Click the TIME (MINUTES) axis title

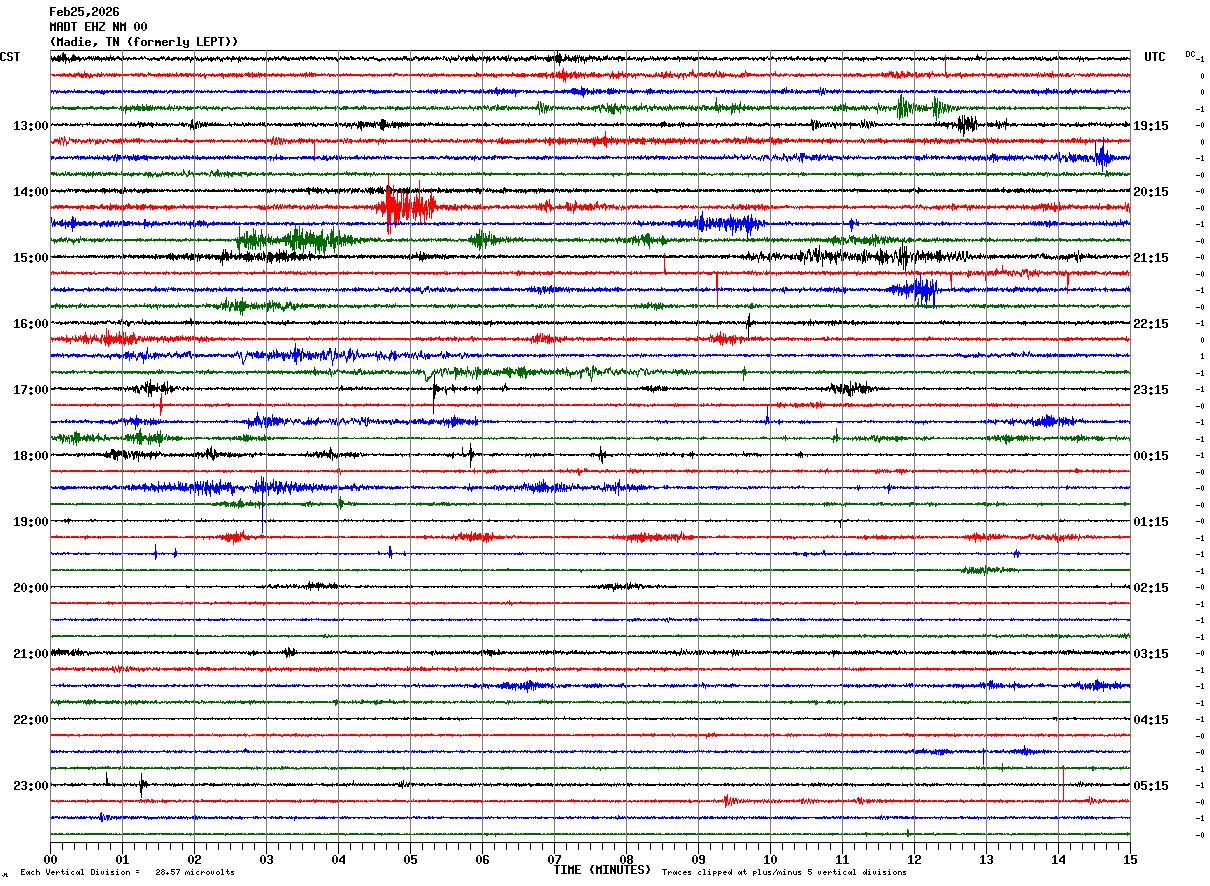602,870
